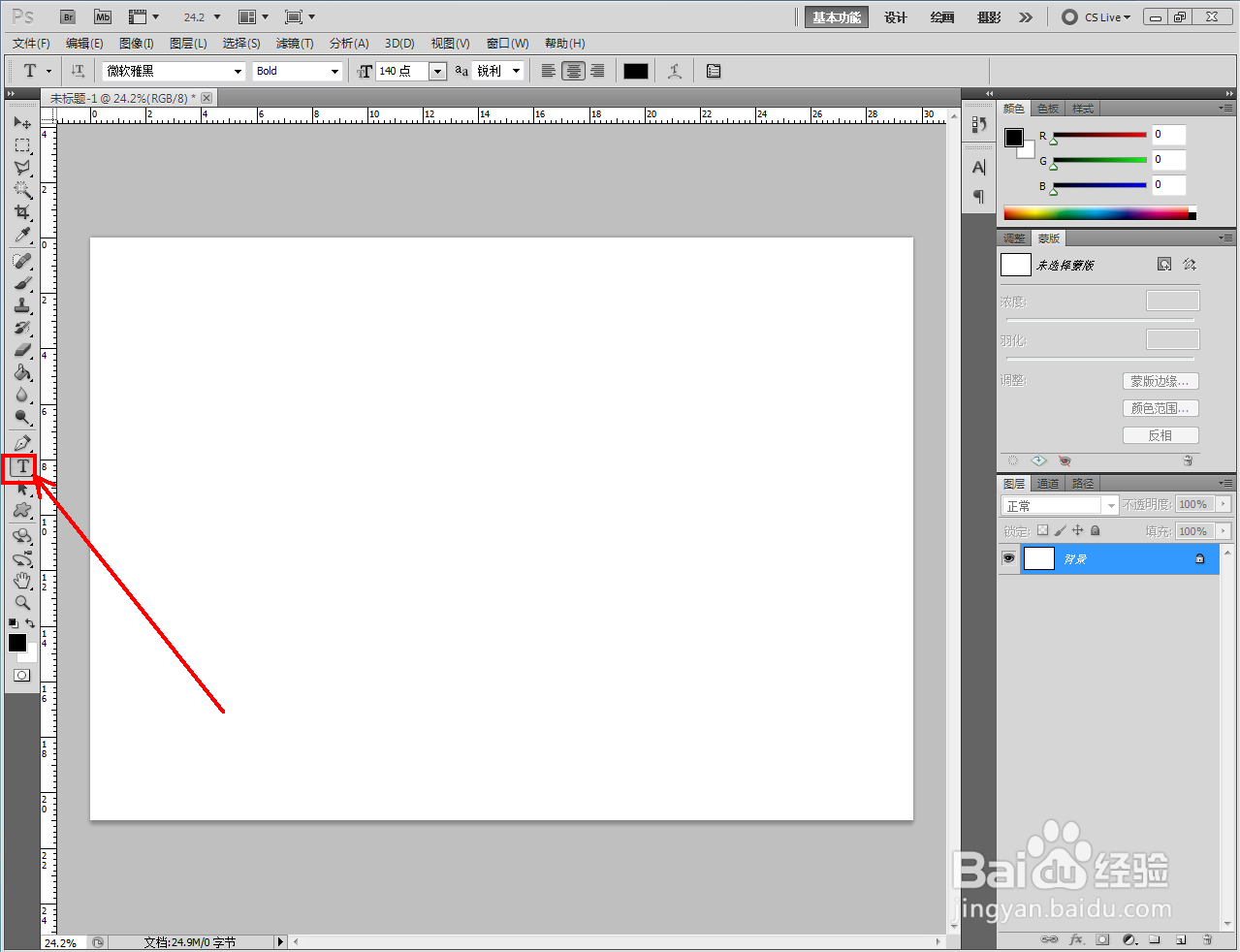Select the Dodge tool
The height and width of the screenshot is (952, 1240).
(22, 418)
